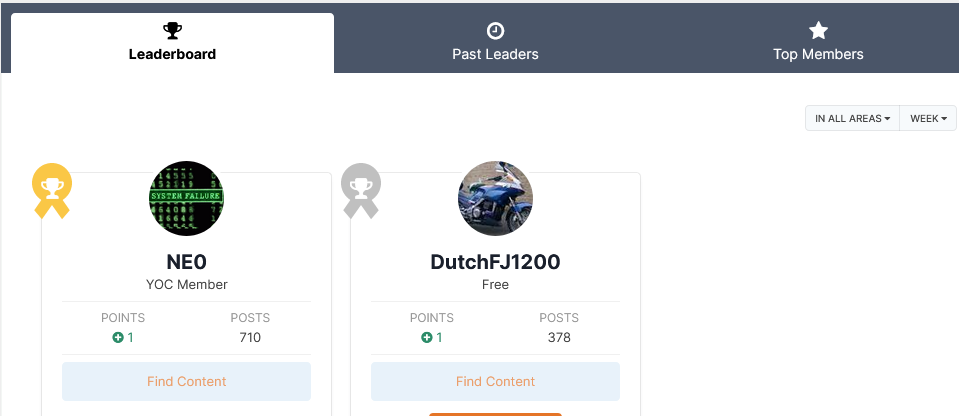Viewport: 959px width, 416px height.
Task: Switch to the Past Leaders tab label
Action: [x=495, y=54]
